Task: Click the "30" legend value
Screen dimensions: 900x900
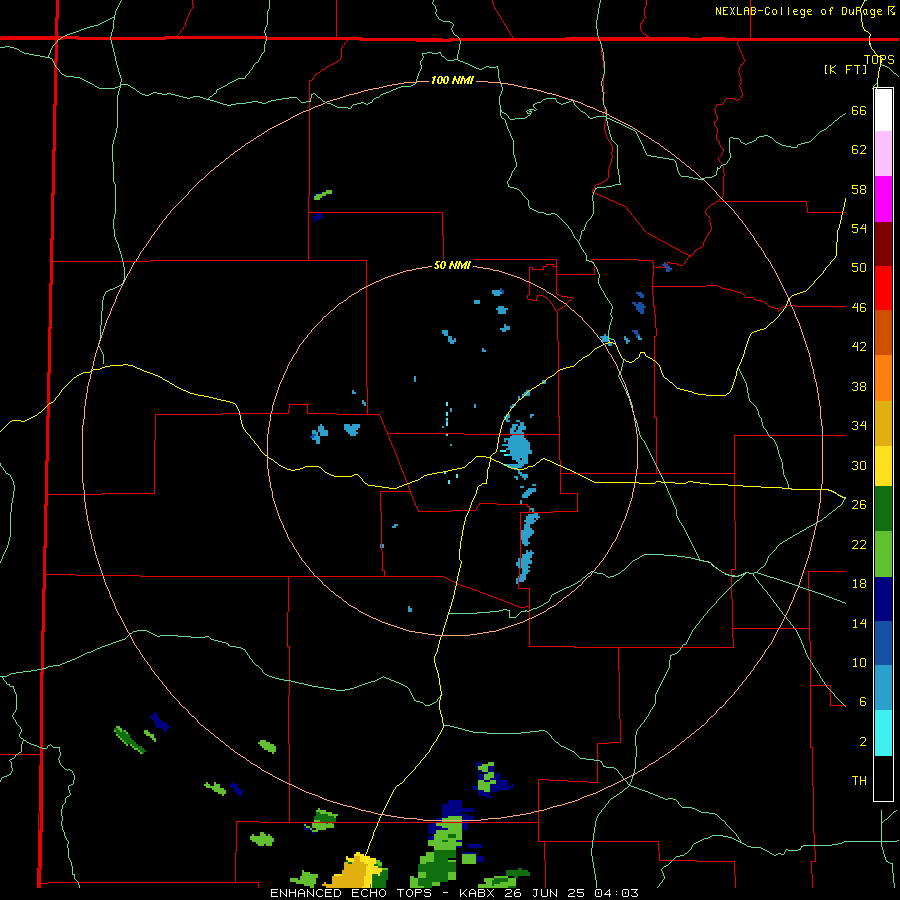Action: 859,465
